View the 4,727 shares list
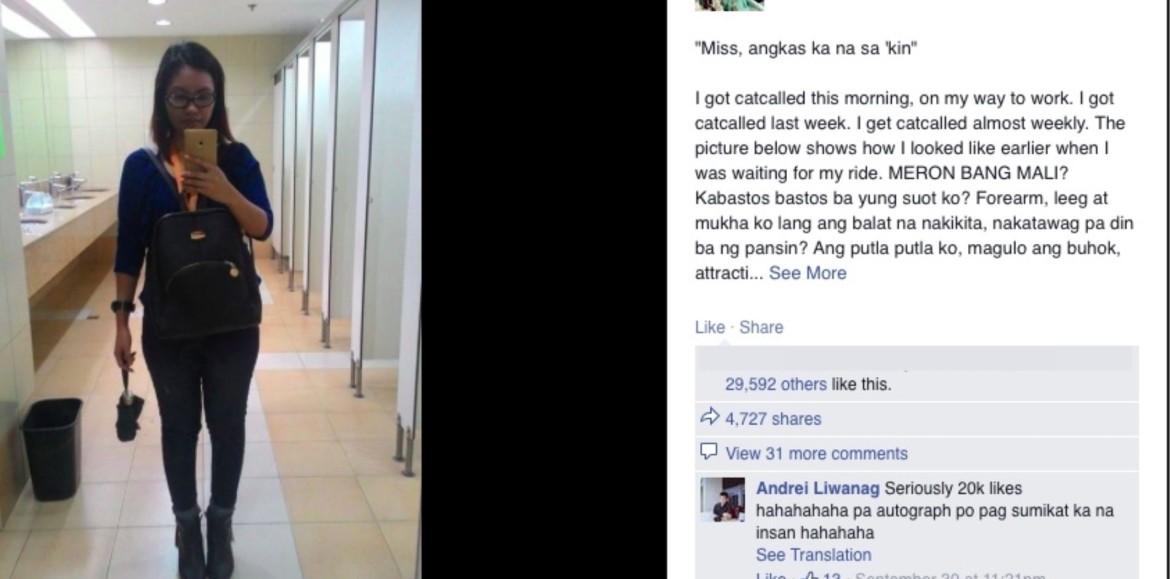Viewport: 1170px width, 579px height. (x=773, y=419)
